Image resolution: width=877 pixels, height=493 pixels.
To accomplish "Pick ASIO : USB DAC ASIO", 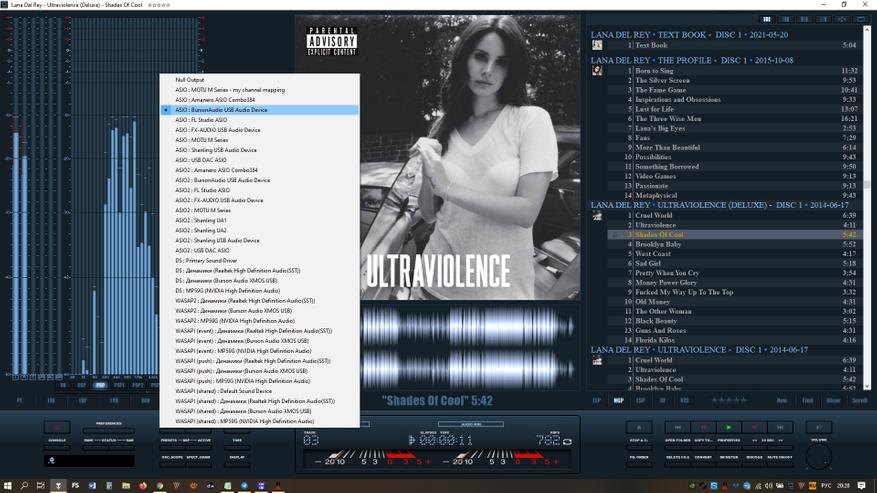I will point(260,160).
